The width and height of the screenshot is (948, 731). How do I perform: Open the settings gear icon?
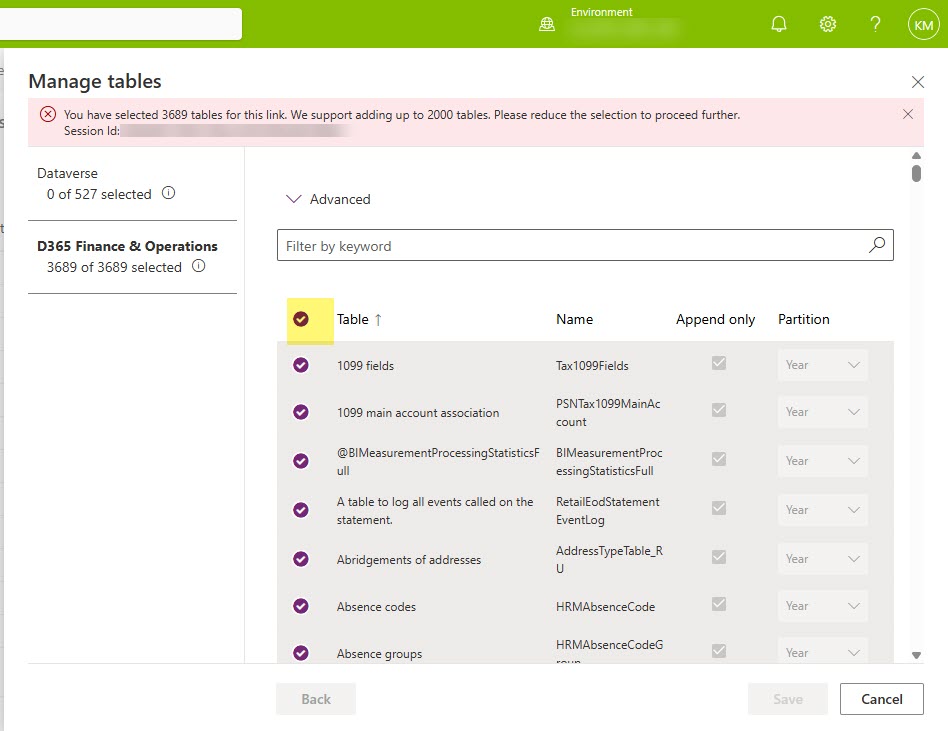coord(828,24)
